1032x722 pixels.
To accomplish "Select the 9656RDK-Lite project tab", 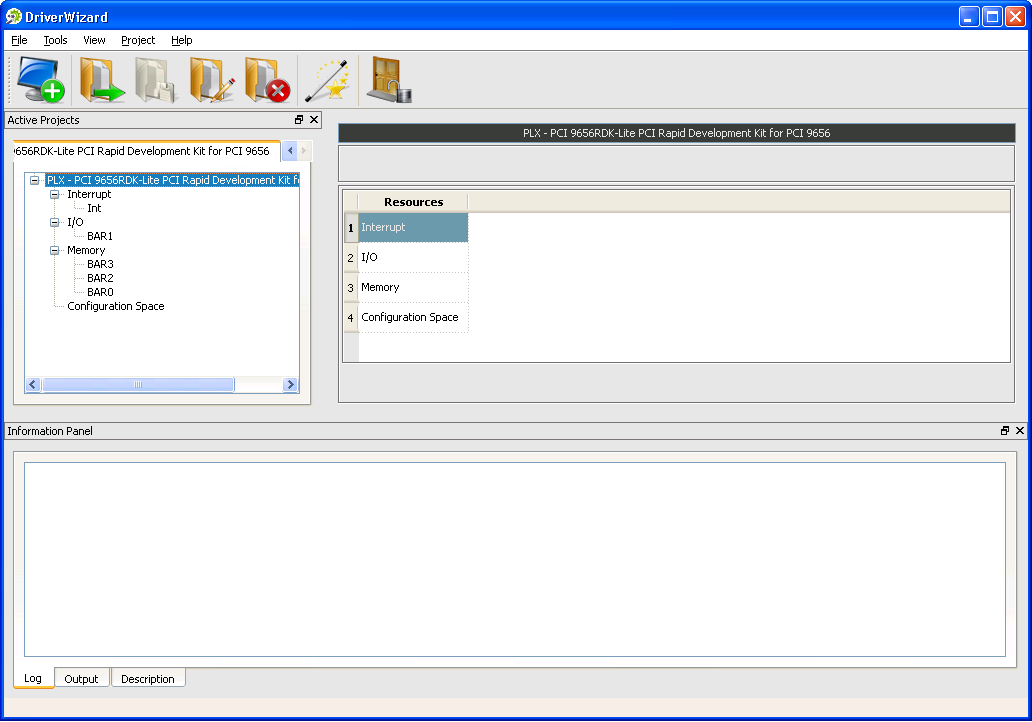I will coord(146,151).
